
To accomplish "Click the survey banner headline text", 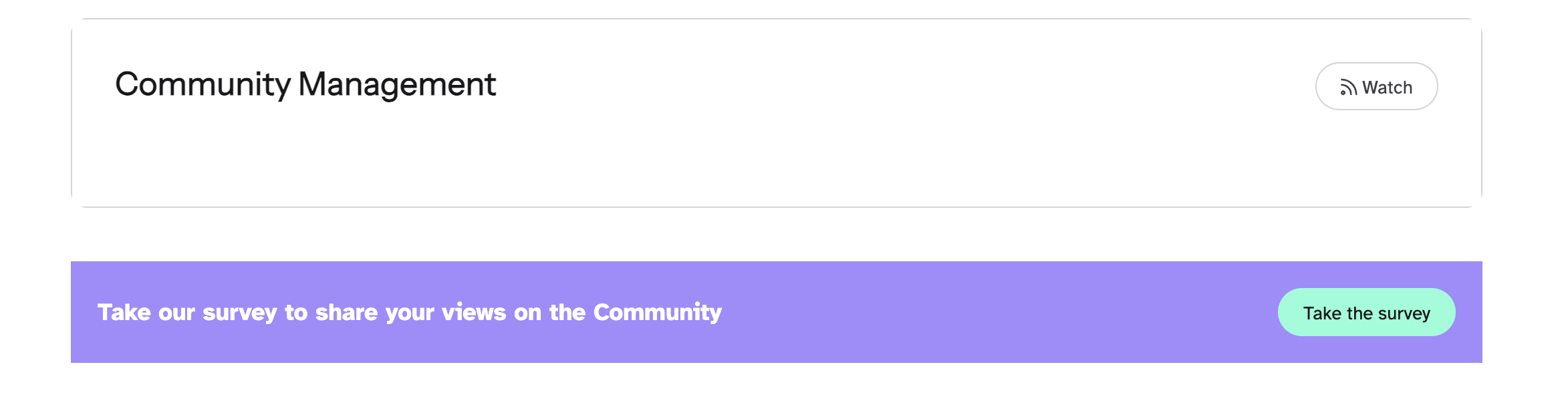I will [x=409, y=313].
